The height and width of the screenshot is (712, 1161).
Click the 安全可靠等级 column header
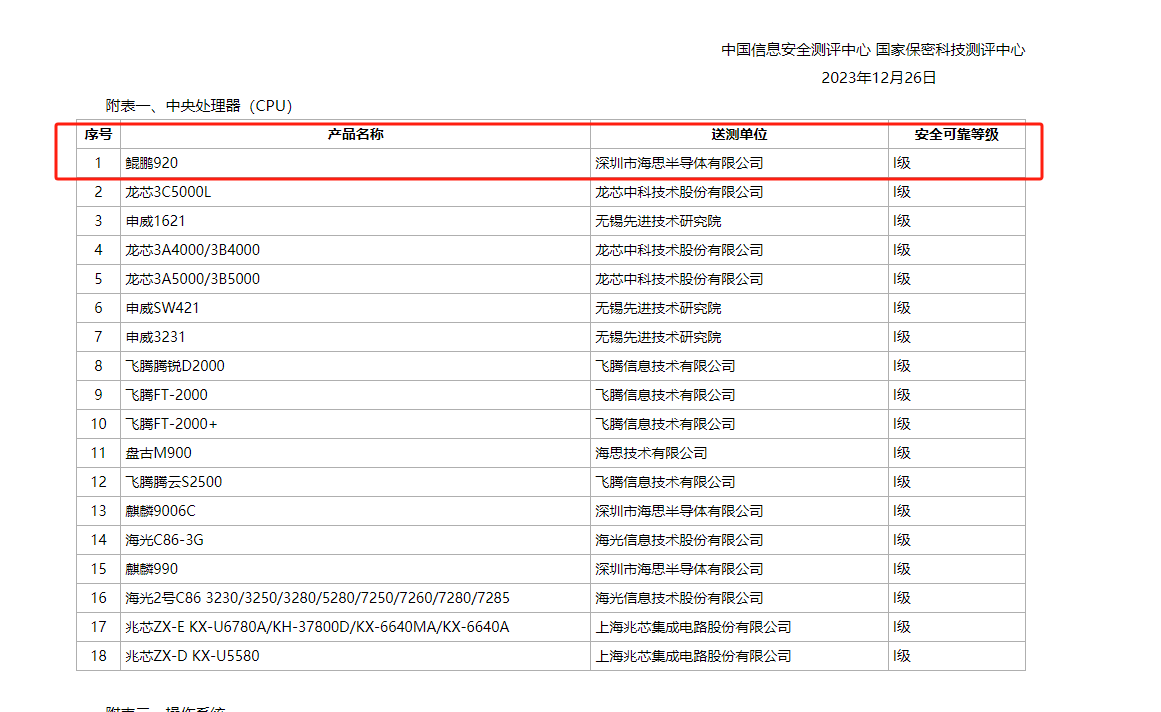(x=957, y=134)
